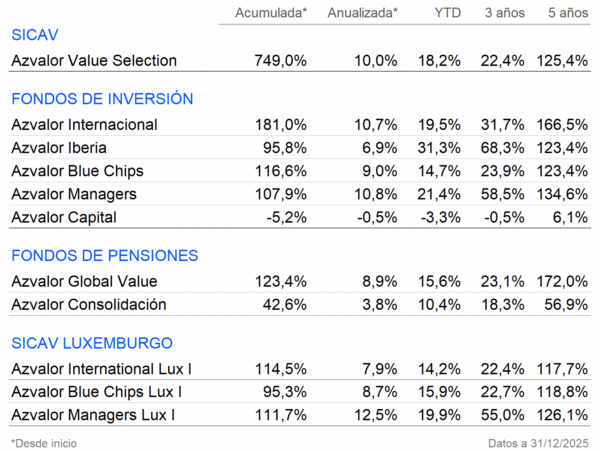This screenshot has width=600, height=451.
Task: Click the Azvalor Internacional fund name
Action: 84,125
